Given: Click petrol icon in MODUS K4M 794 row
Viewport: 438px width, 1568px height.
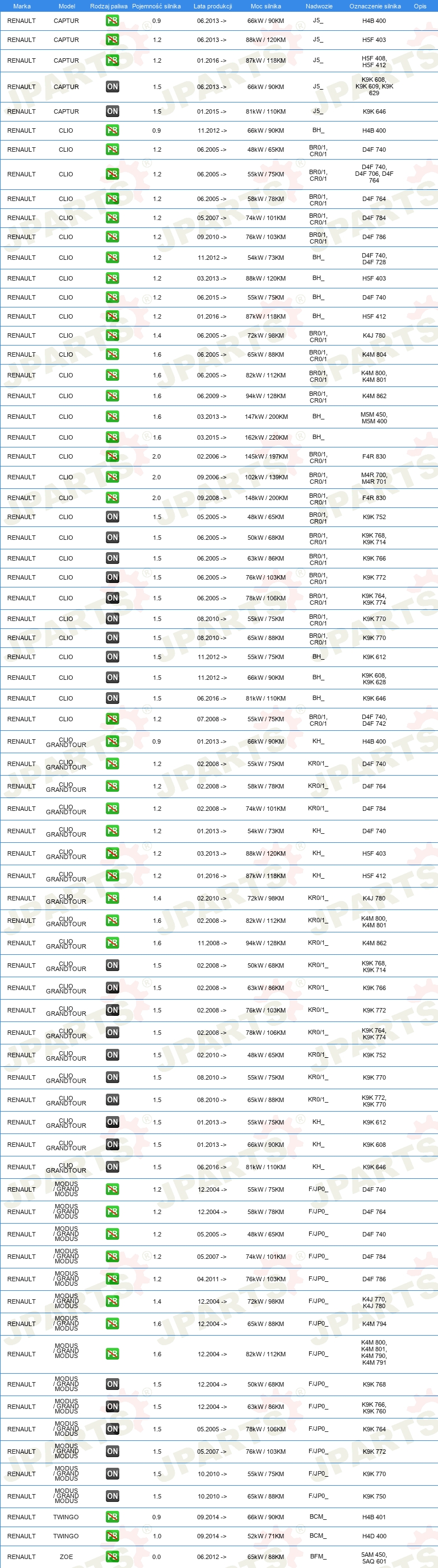Looking at the screenshot, I should 112,1323.
